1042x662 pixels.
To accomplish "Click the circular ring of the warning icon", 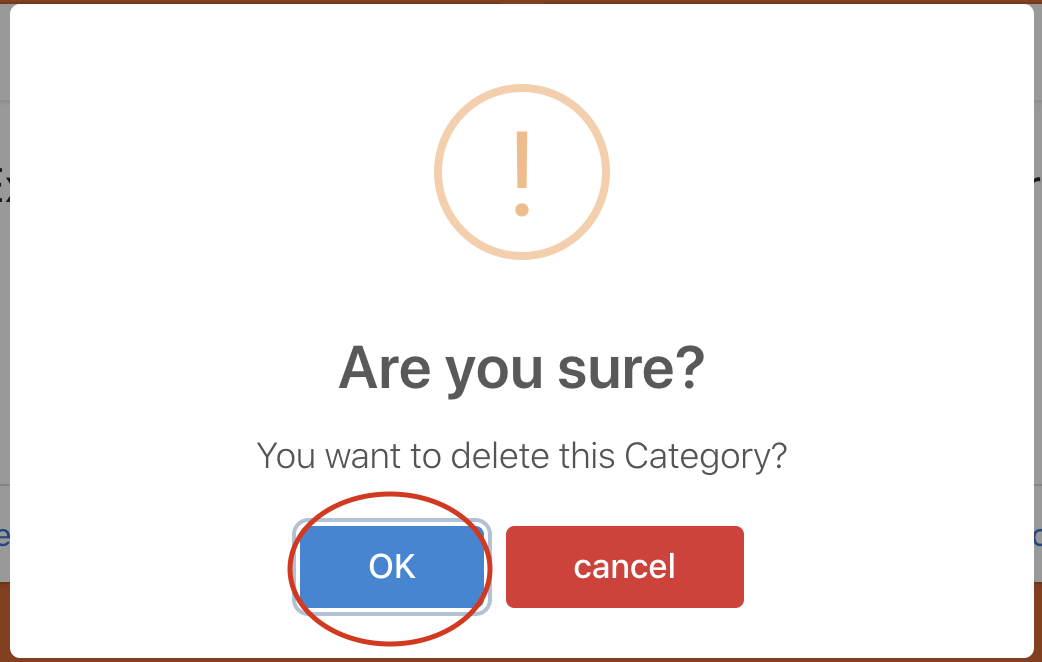I will [440, 173].
